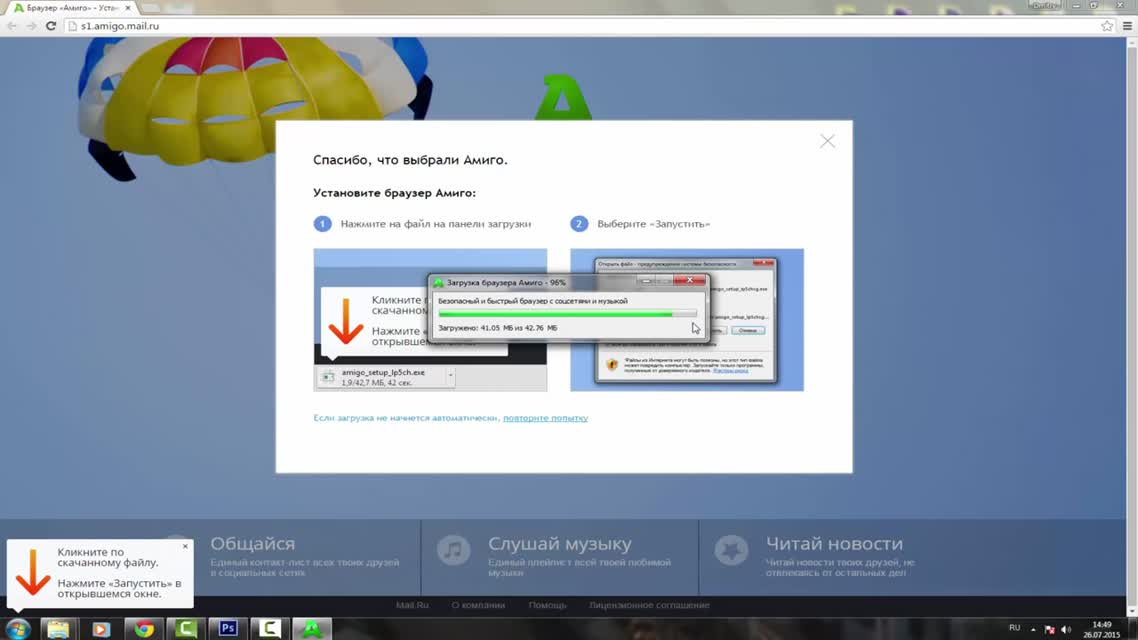
Task: Open Photoshop from the taskbar
Action: pos(228,629)
